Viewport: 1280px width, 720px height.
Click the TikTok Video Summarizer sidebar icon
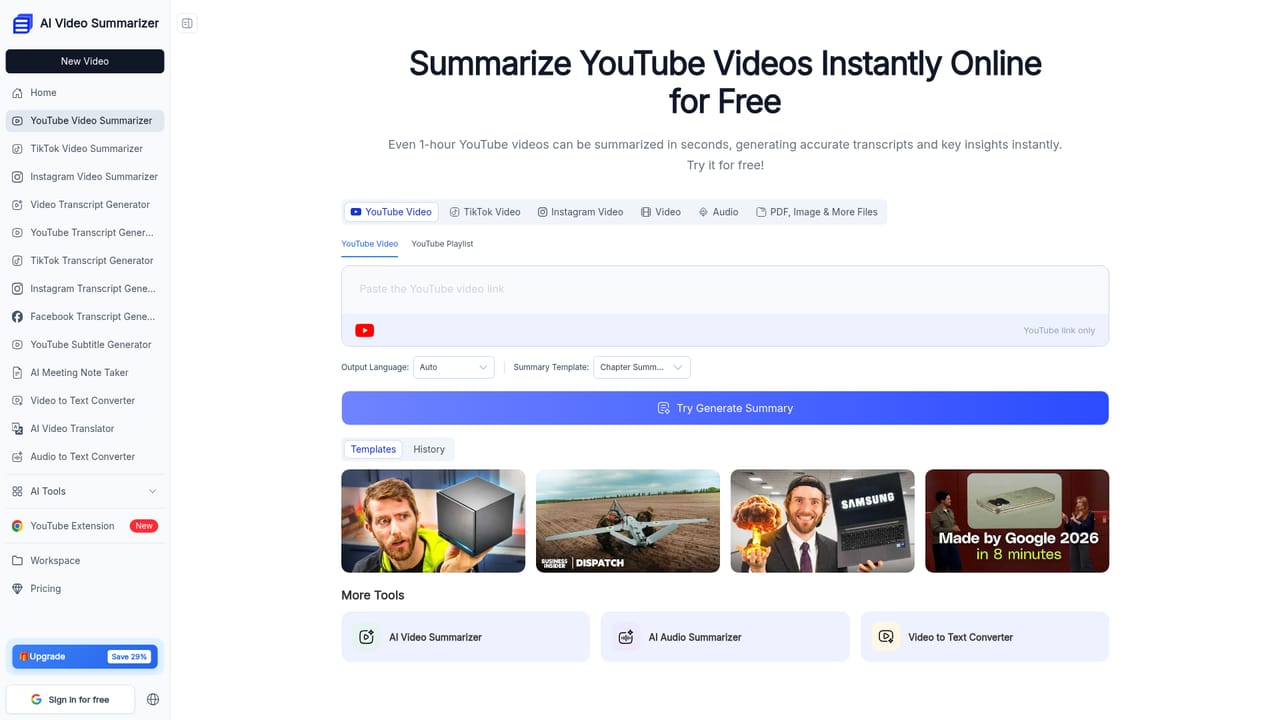[x=17, y=149]
